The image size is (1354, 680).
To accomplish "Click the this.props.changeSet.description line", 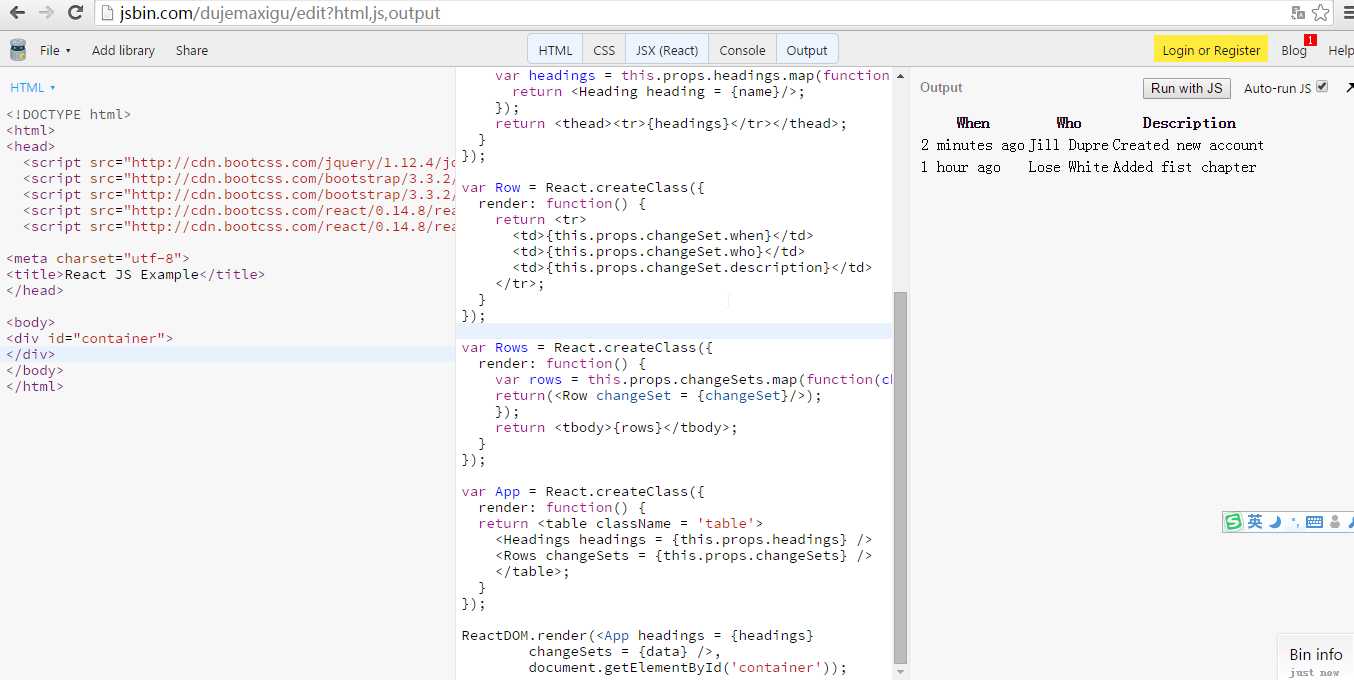I will [692, 267].
